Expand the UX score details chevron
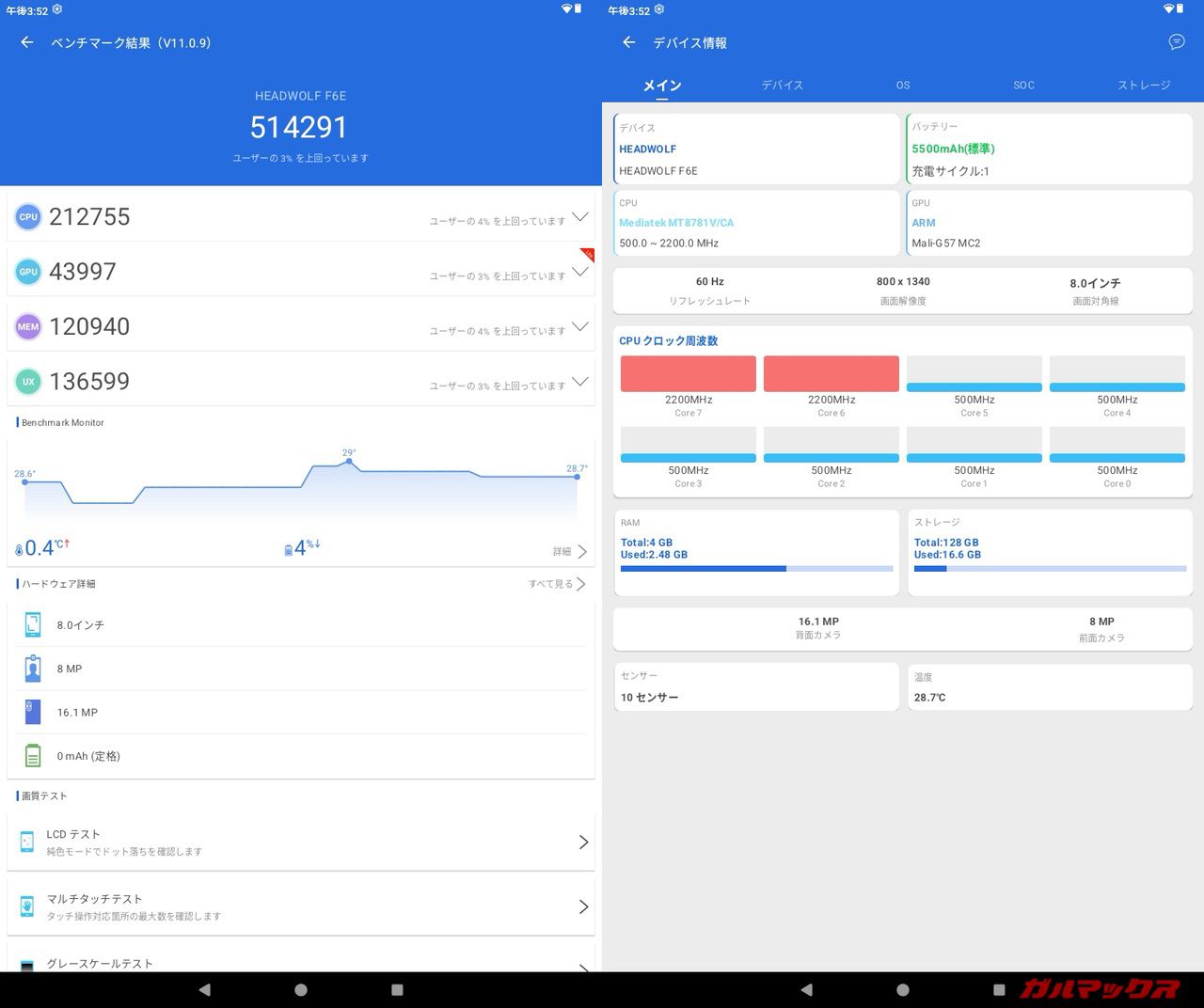The height and width of the screenshot is (1008, 1204). [579, 381]
